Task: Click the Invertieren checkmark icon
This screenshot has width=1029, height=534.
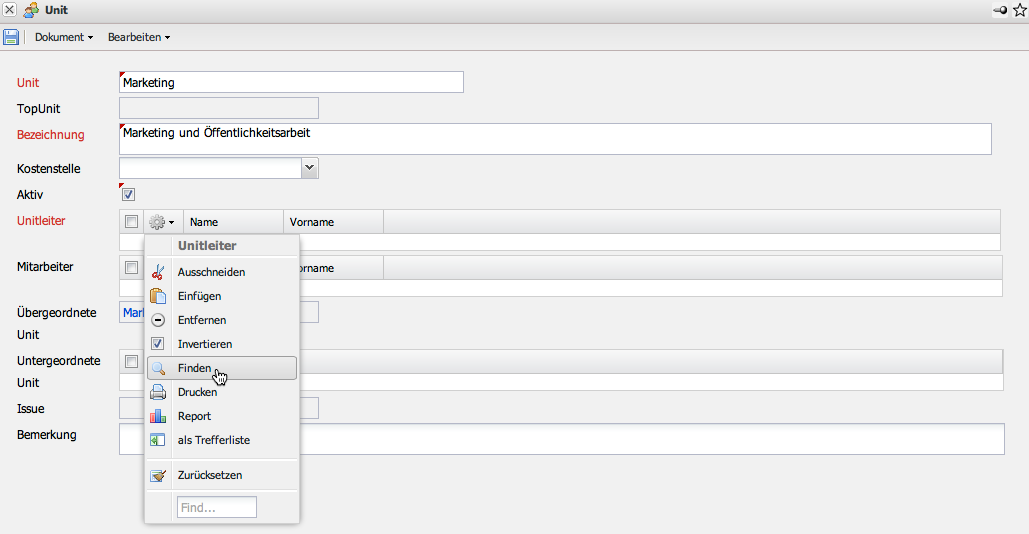Action: tap(158, 344)
